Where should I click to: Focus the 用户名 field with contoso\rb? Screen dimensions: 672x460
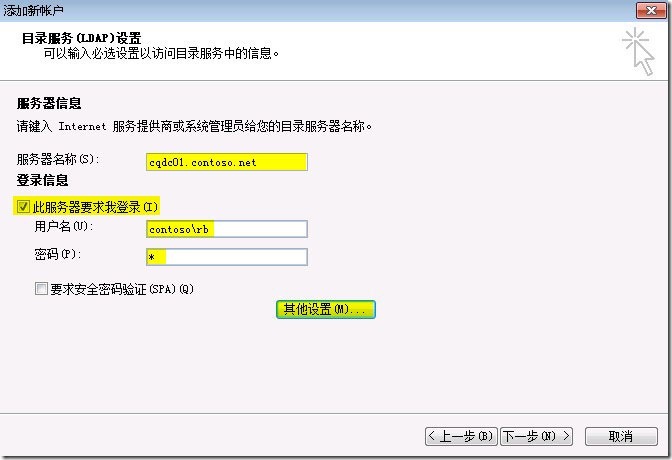[226, 228]
